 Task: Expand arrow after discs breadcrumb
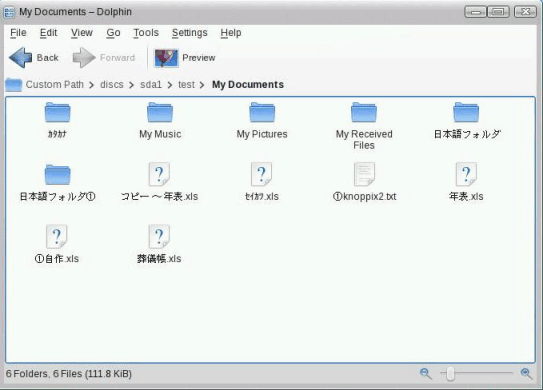click(x=131, y=85)
